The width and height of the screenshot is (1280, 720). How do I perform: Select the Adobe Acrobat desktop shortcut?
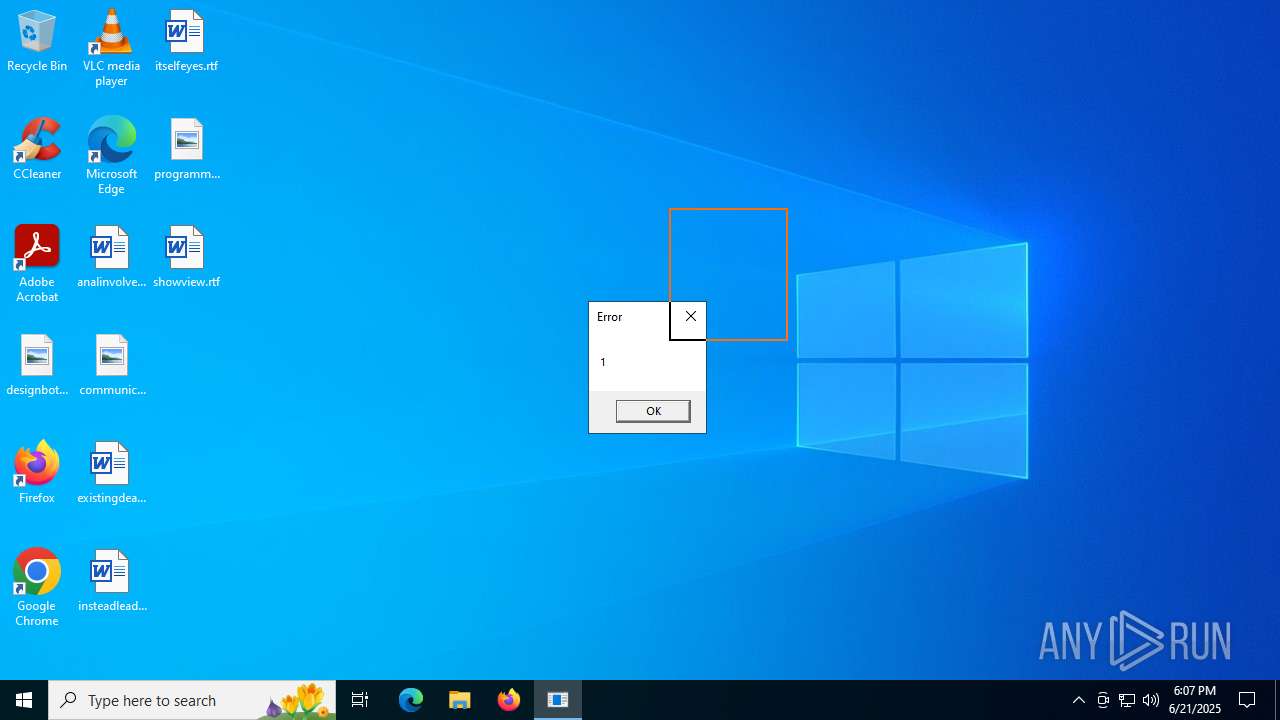pyautogui.click(x=37, y=264)
